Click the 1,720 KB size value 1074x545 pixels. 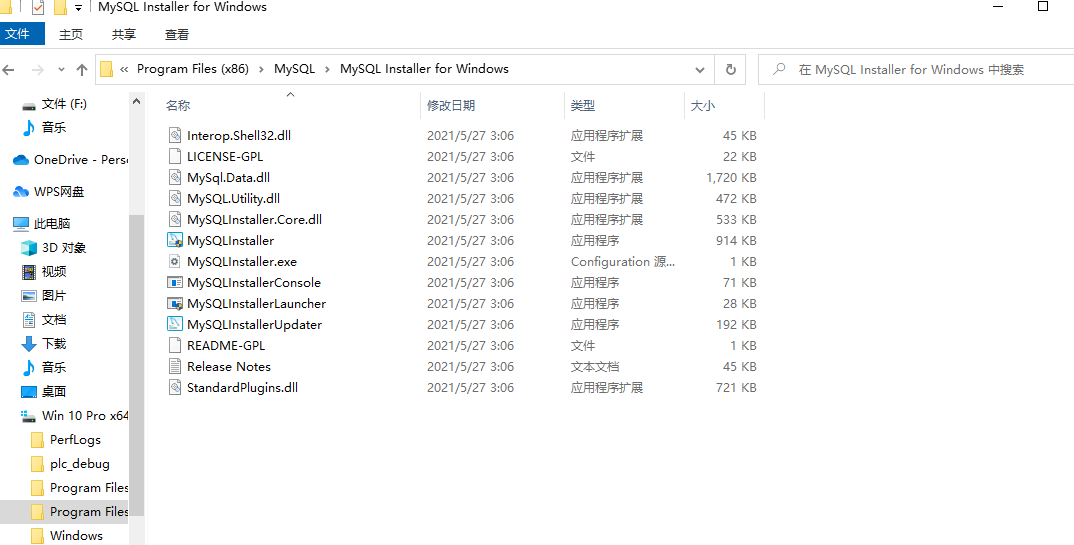tap(731, 177)
